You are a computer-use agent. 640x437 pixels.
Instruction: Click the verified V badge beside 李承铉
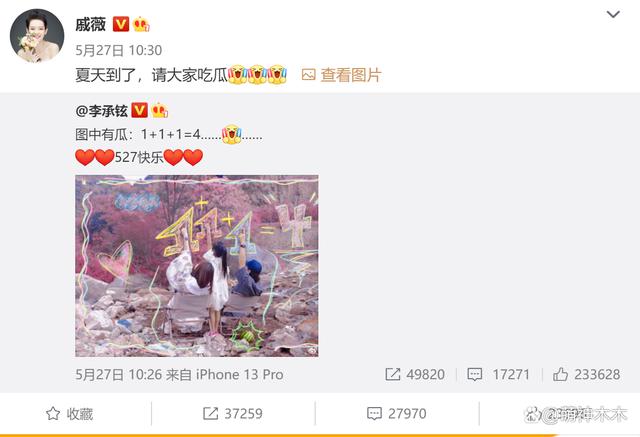click(x=140, y=111)
